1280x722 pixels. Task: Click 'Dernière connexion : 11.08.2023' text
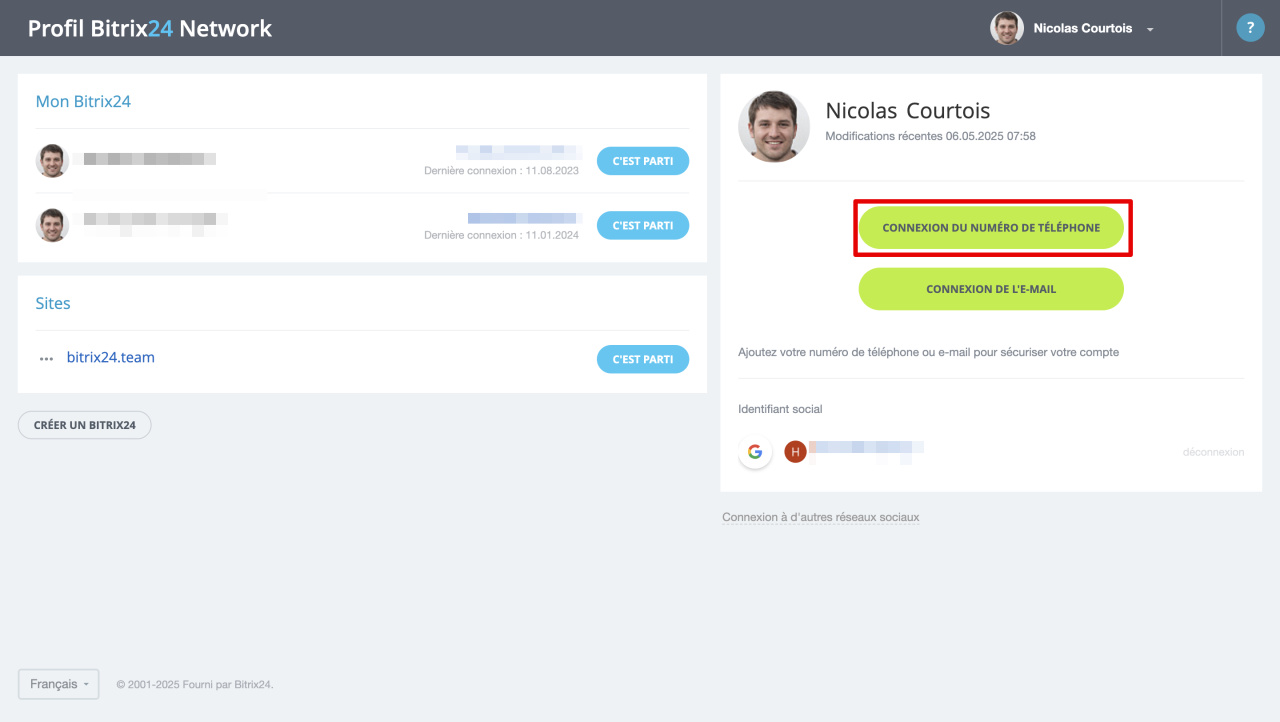[x=501, y=171]
